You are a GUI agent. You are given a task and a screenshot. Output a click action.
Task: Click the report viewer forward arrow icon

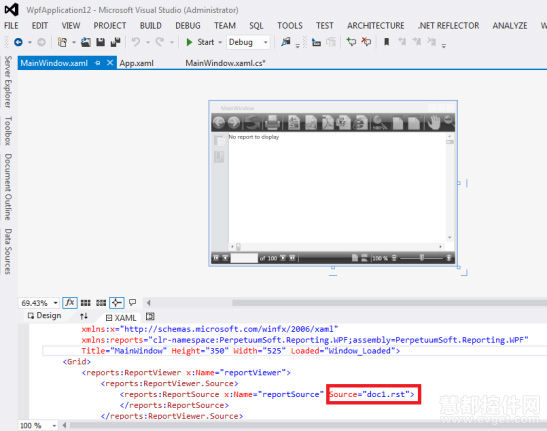point(234,122)
